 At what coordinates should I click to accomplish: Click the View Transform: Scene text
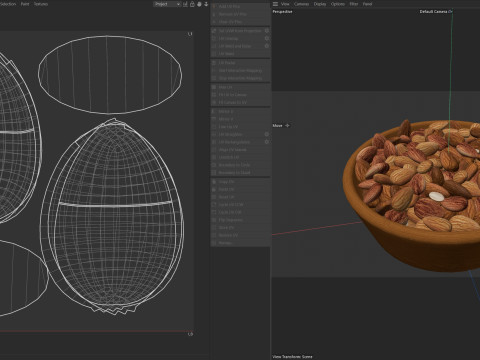pos(292,357)
